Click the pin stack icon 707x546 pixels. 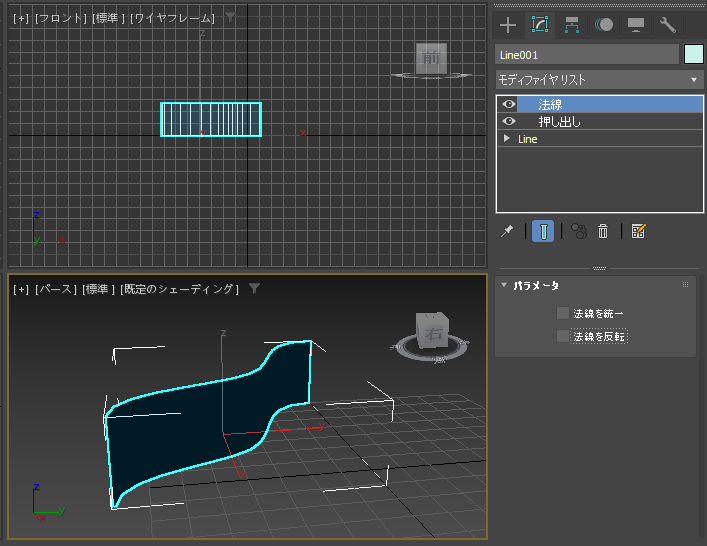click(x=507, y=231)
